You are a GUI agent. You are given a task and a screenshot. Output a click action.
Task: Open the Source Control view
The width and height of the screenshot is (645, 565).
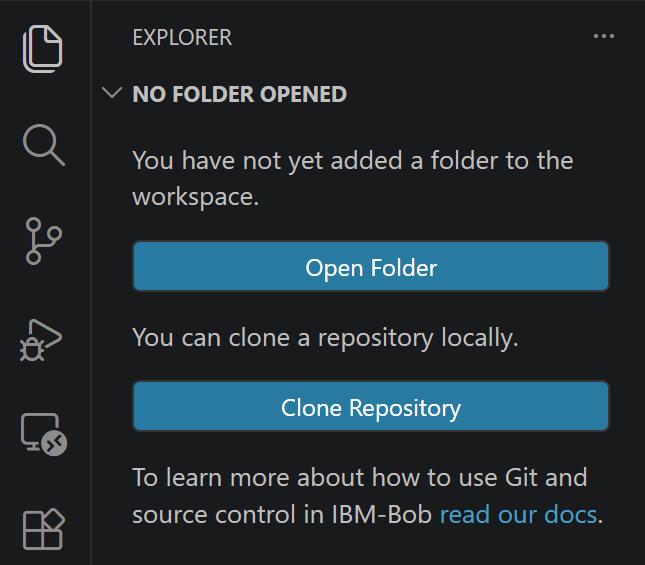pyautogui.click(x=43, y=241)
